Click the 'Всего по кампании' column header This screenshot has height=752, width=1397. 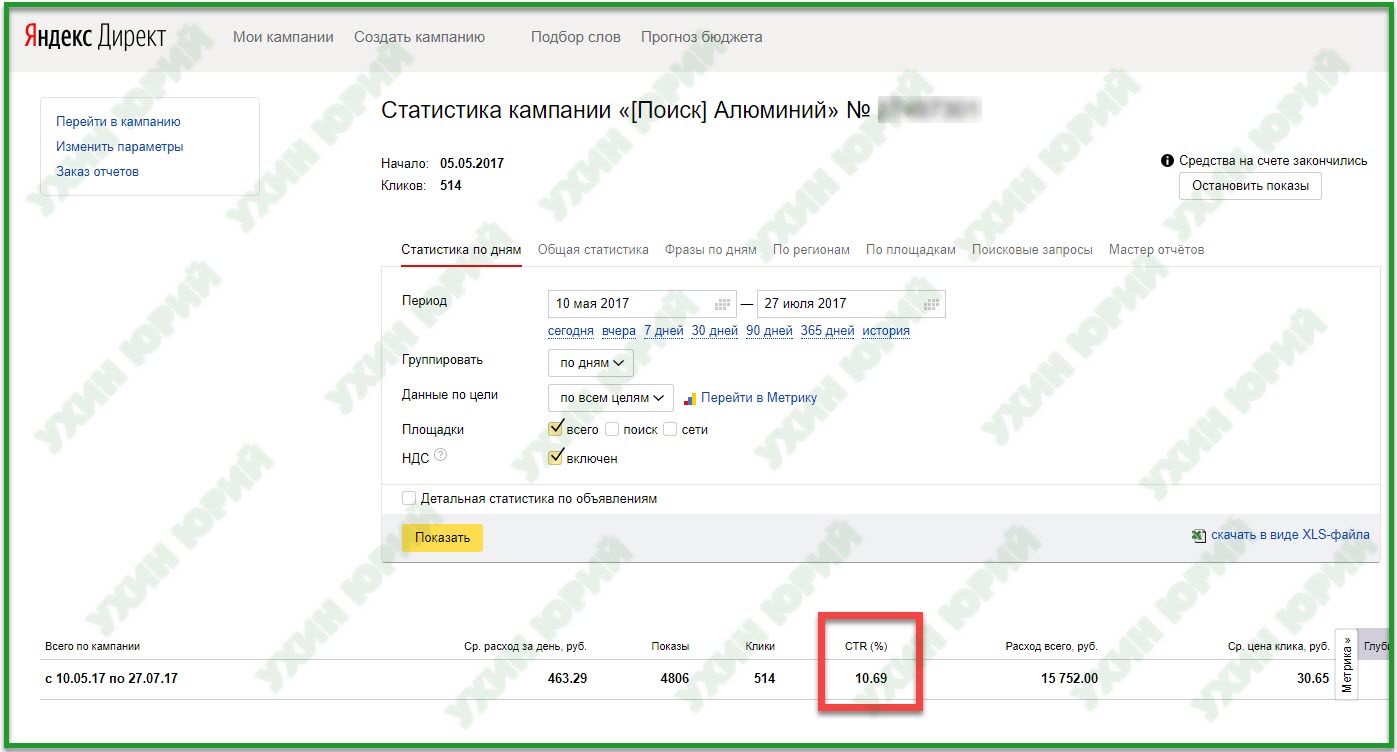click(x=93, y=646)
